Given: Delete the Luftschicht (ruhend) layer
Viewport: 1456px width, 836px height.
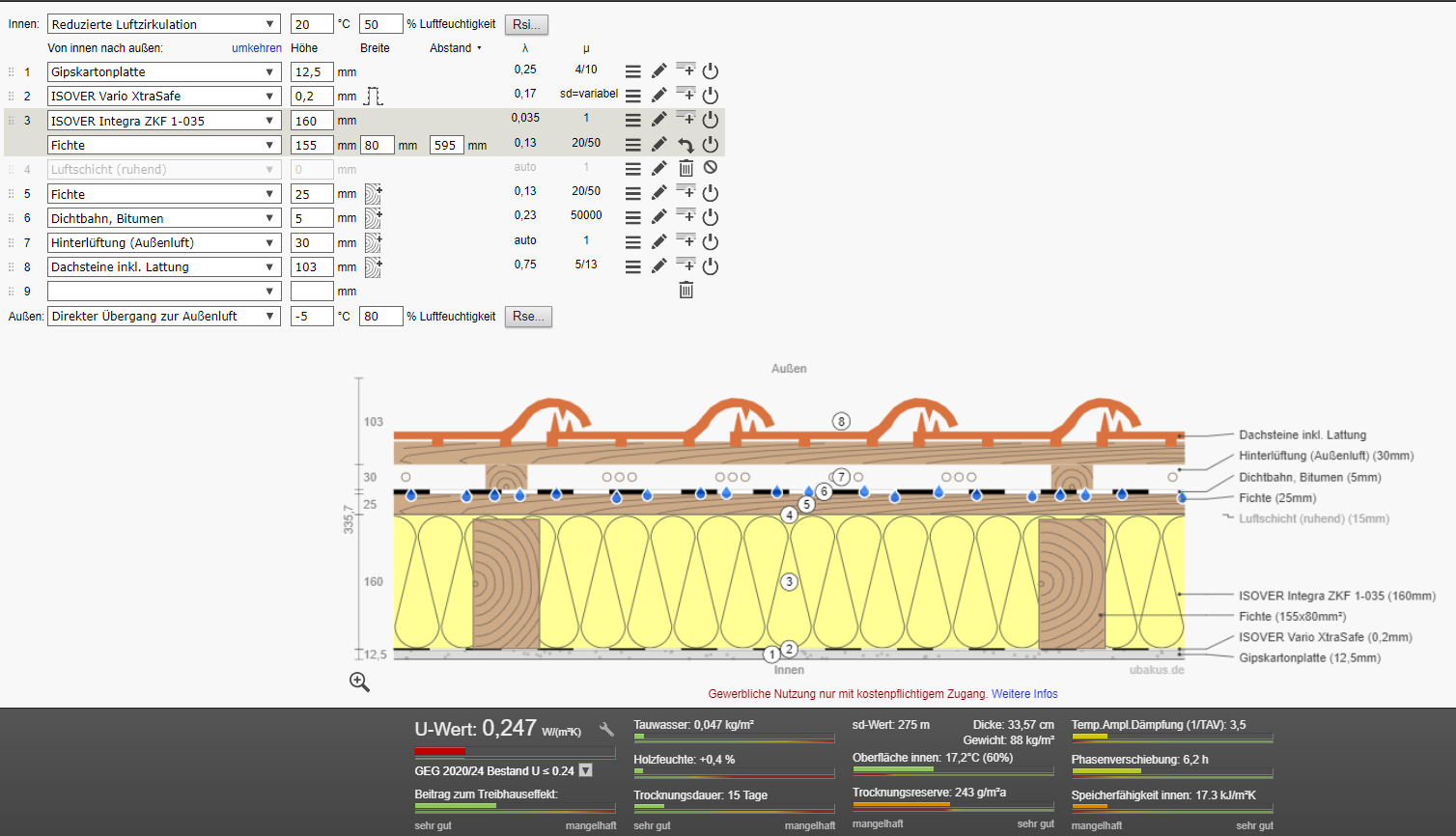Looking at the screenshot, I should pyautogui.click(x=686, y=168).
